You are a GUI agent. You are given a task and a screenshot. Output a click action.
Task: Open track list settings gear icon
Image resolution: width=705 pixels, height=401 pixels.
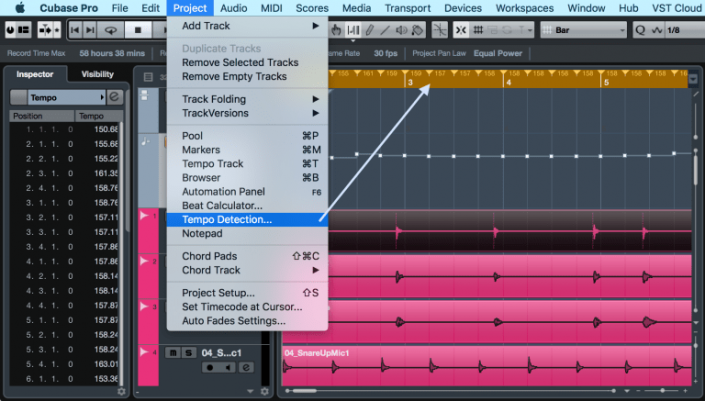[x=264, y=392]
